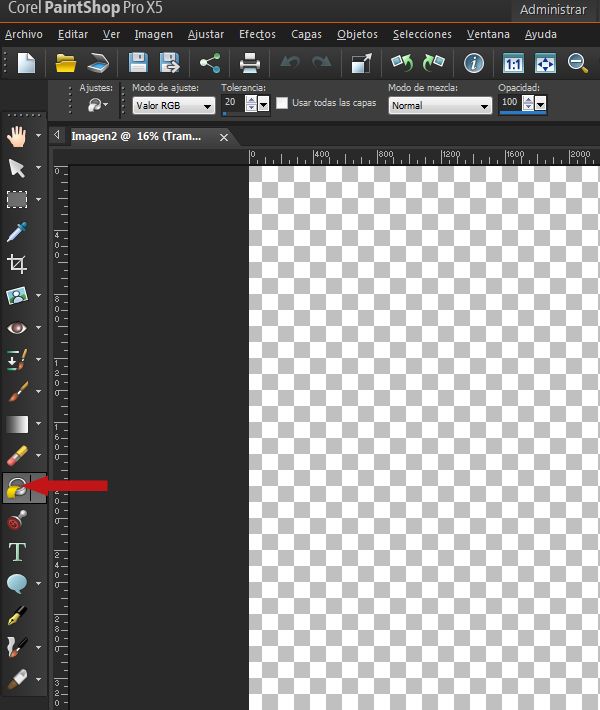Open the Tolerancia slider dropdown arrow
600x710 pixels.
click(263, 104)
